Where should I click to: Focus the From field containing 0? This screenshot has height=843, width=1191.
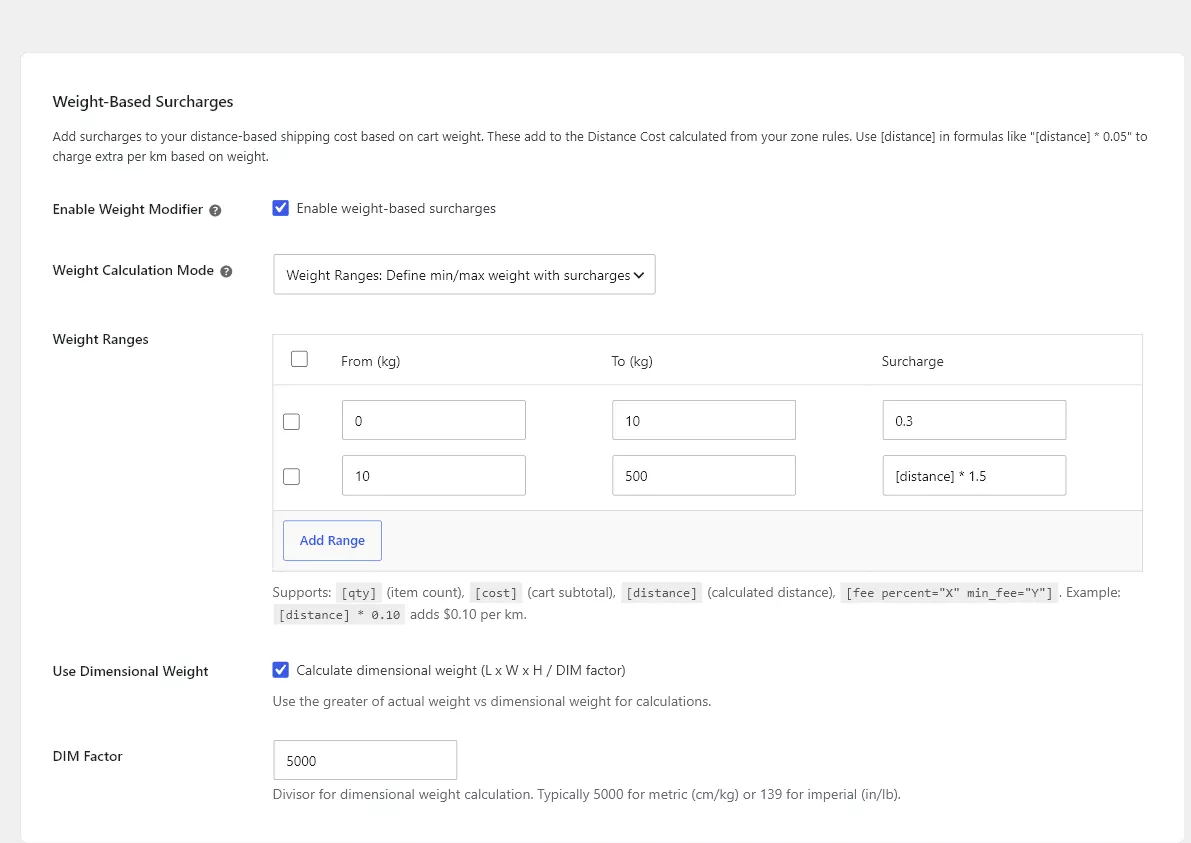[434, 420]
